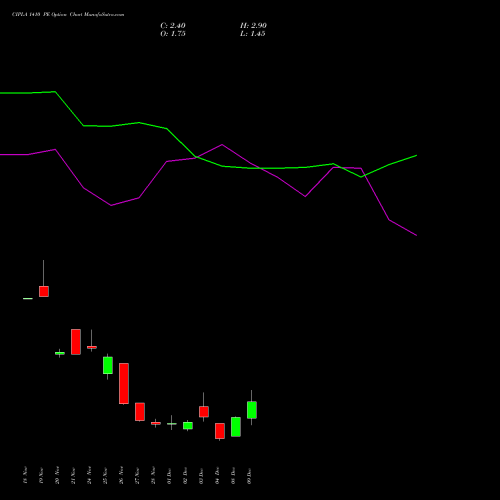The image size is (500, 500).
Task: Click the 03 Dec date label
Action: point(201,475)
